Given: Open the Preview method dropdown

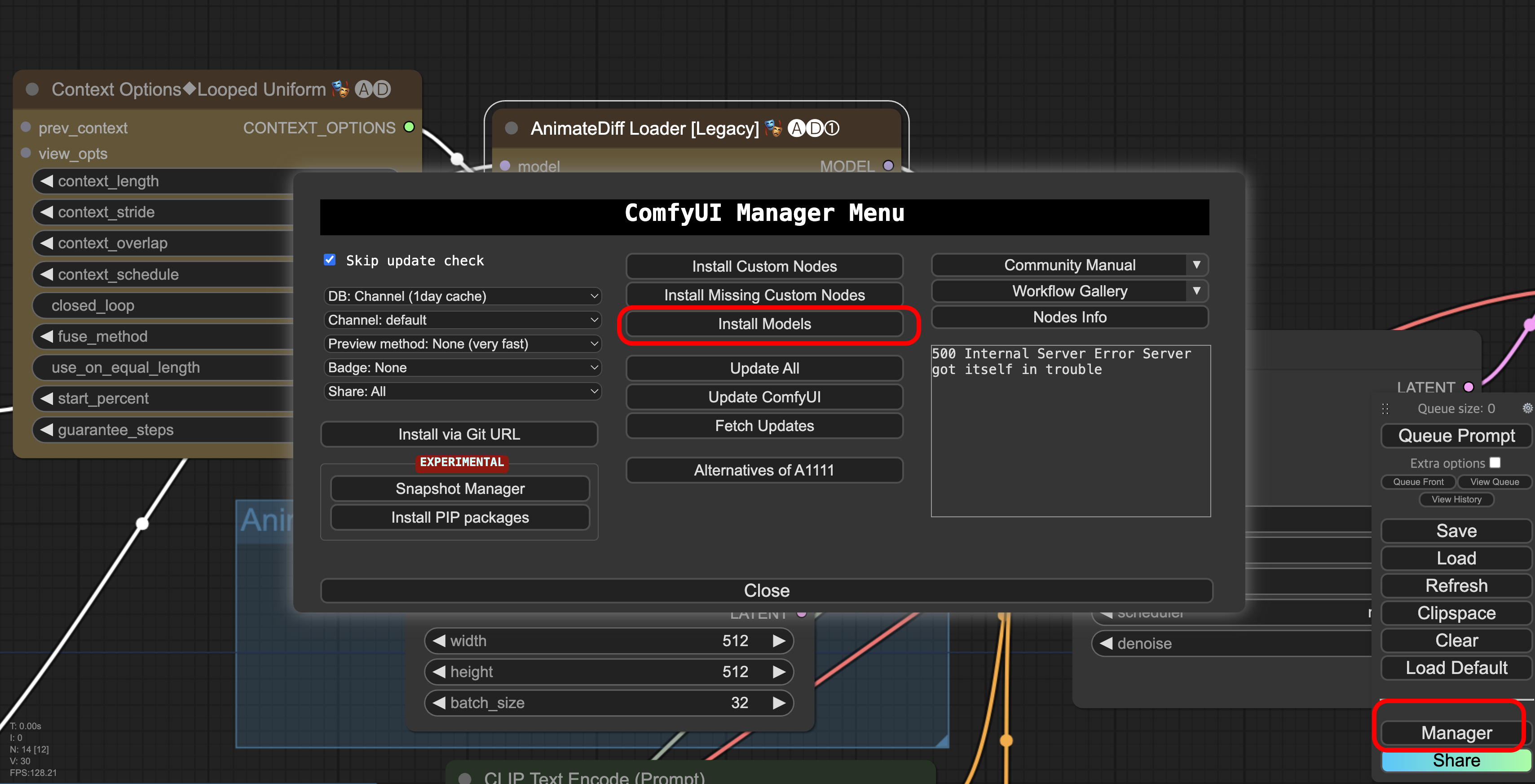Looking at the screenshot, I should coord(463,344).
